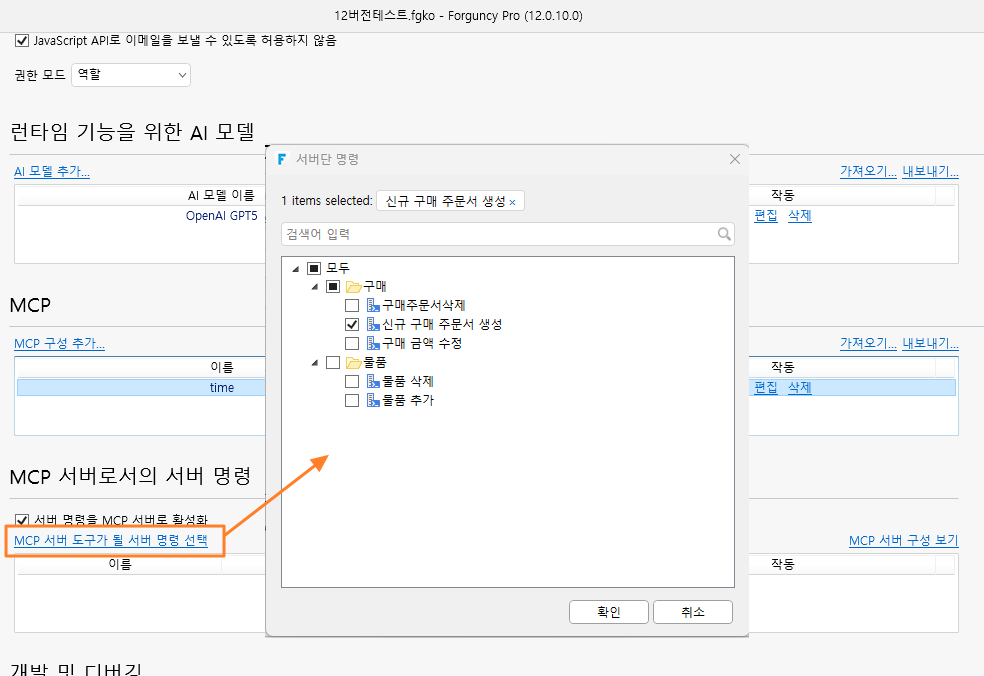Collapse the 구매 tree node
984x676 pixels.
(x=315, y=287)
